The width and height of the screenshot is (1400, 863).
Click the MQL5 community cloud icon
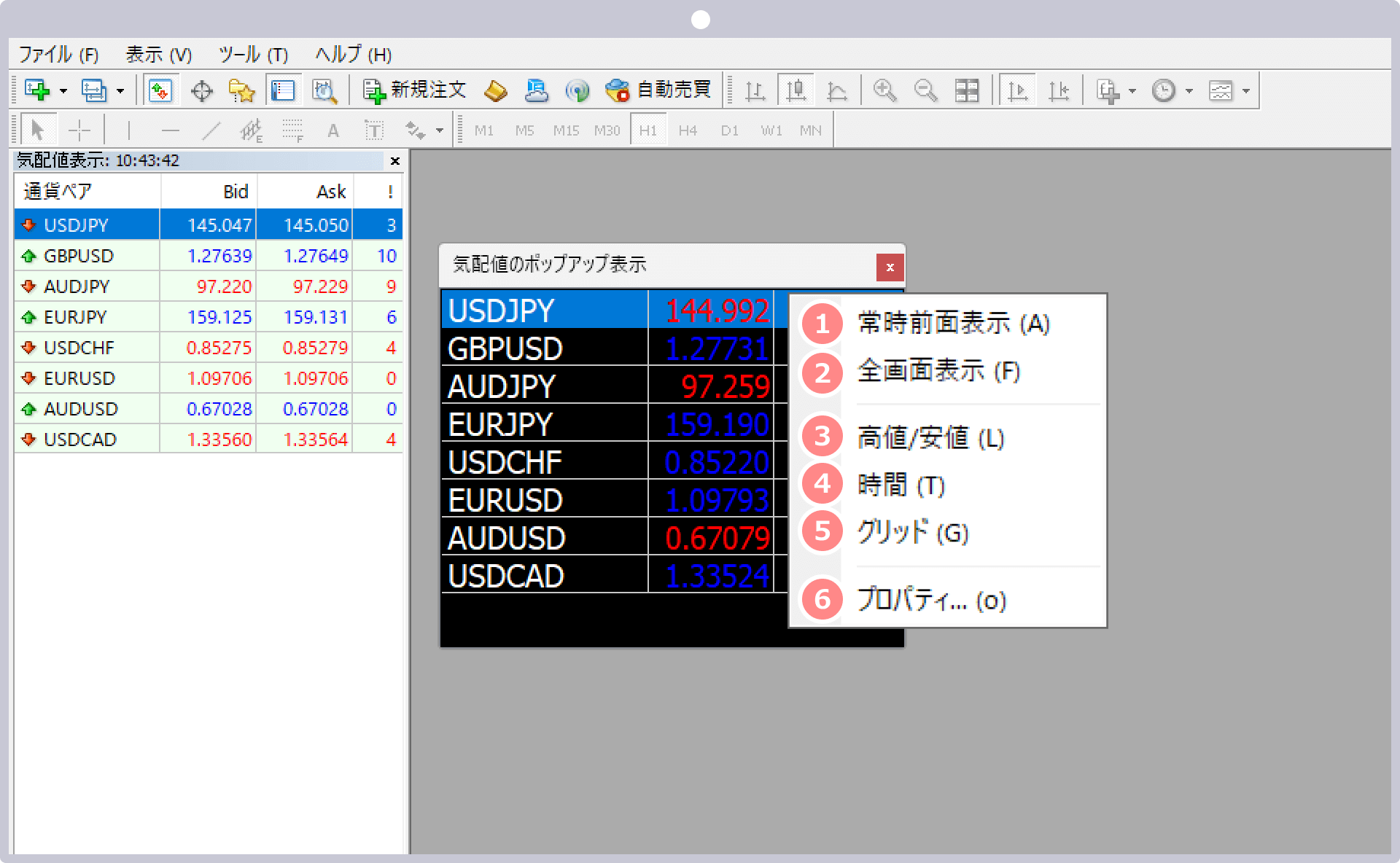537,90
